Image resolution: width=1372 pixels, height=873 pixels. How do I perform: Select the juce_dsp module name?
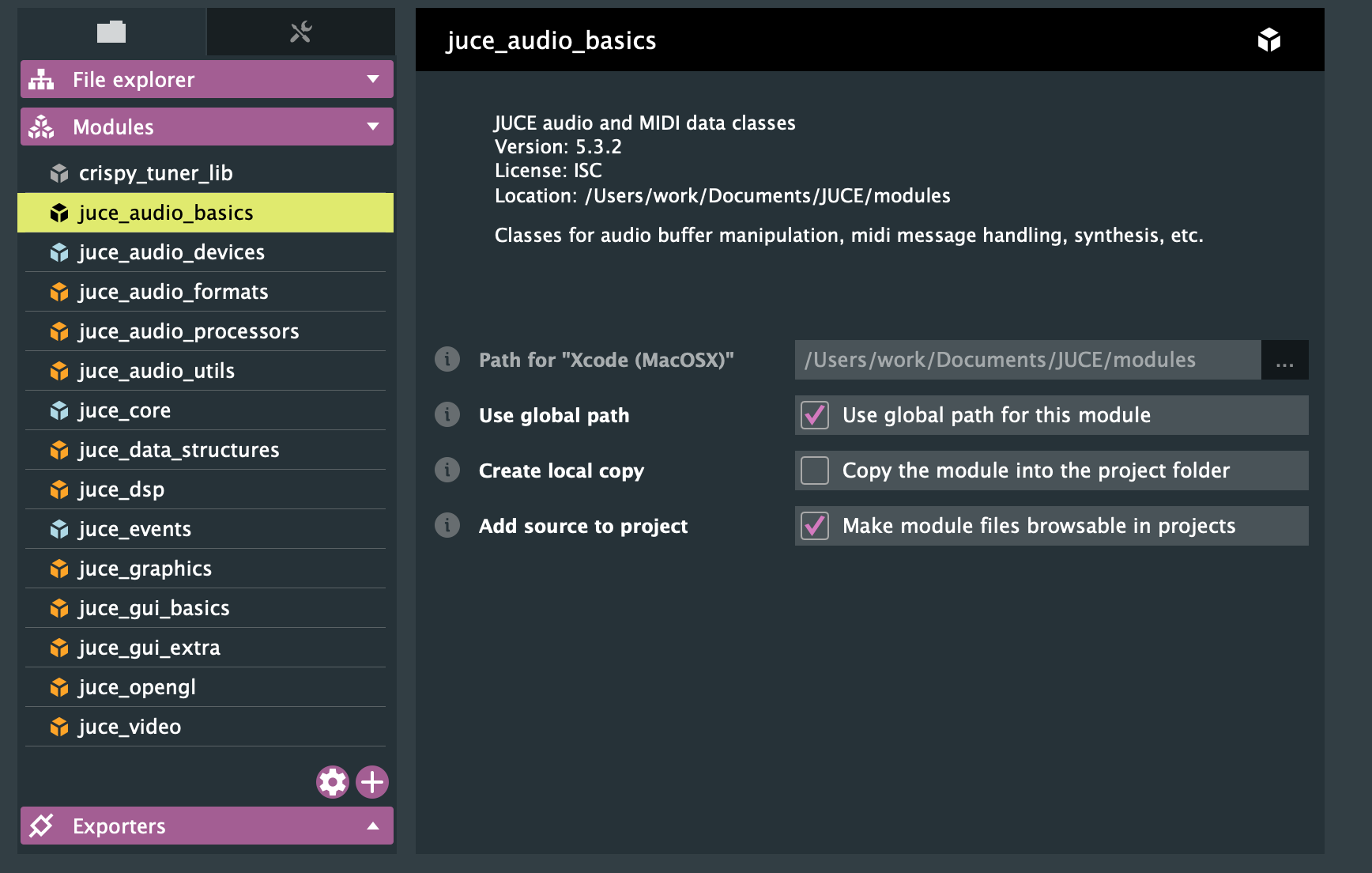tap(122, 490)
